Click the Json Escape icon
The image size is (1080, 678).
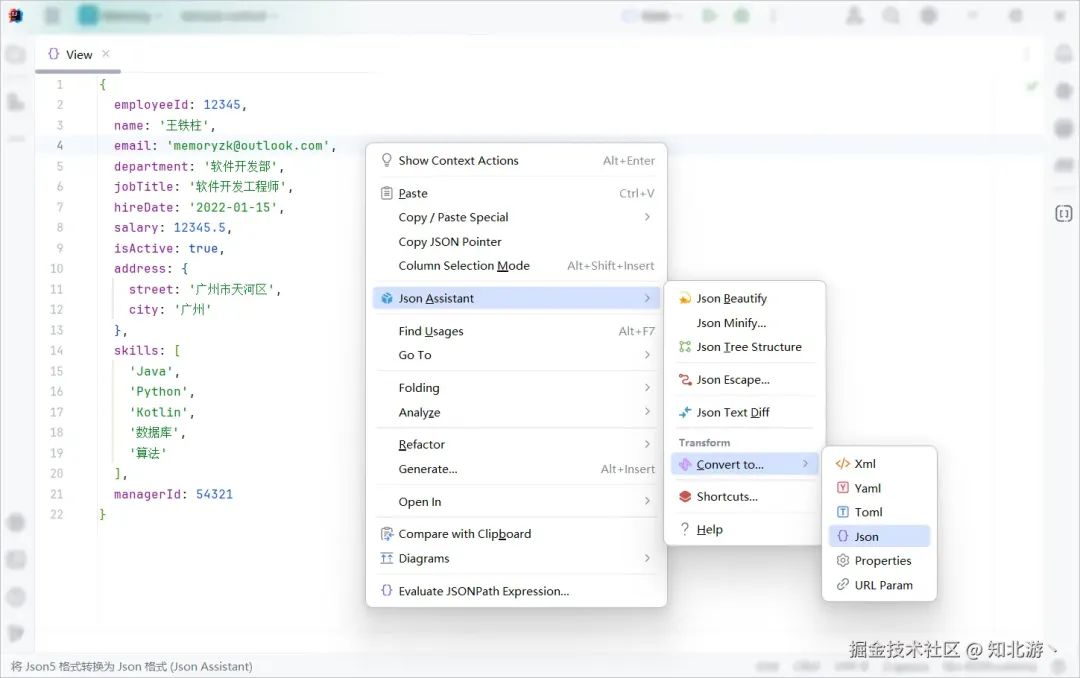click(685, 380)
